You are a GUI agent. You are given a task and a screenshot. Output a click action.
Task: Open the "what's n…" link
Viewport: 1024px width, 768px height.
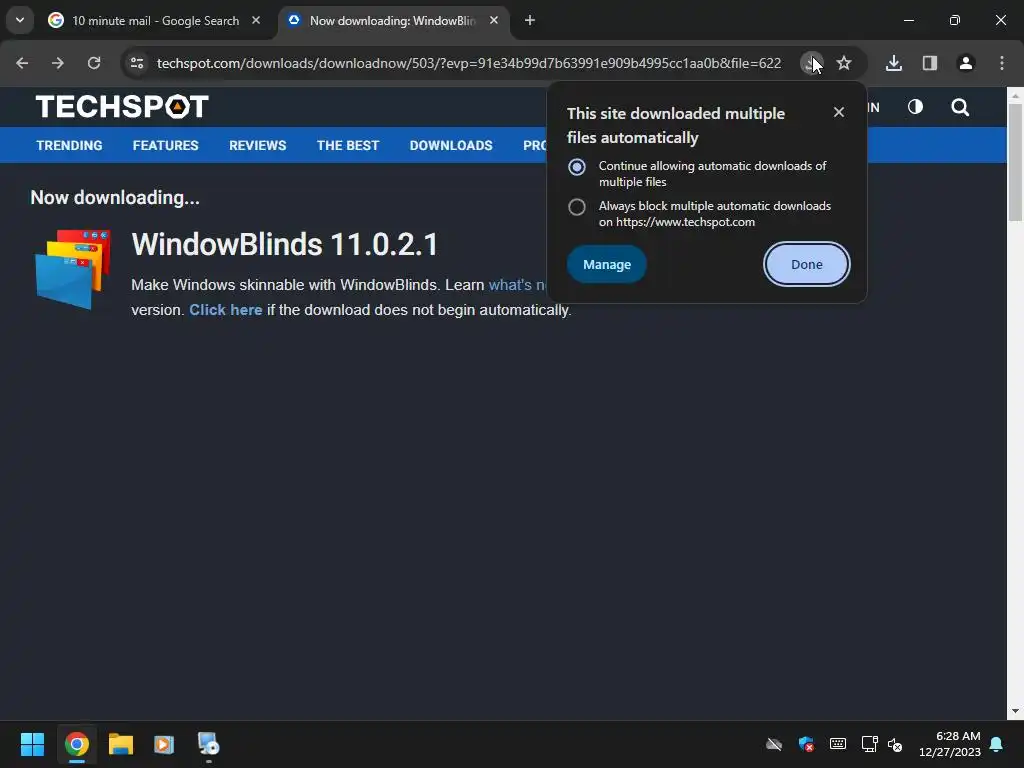click(x=517, y=285)
